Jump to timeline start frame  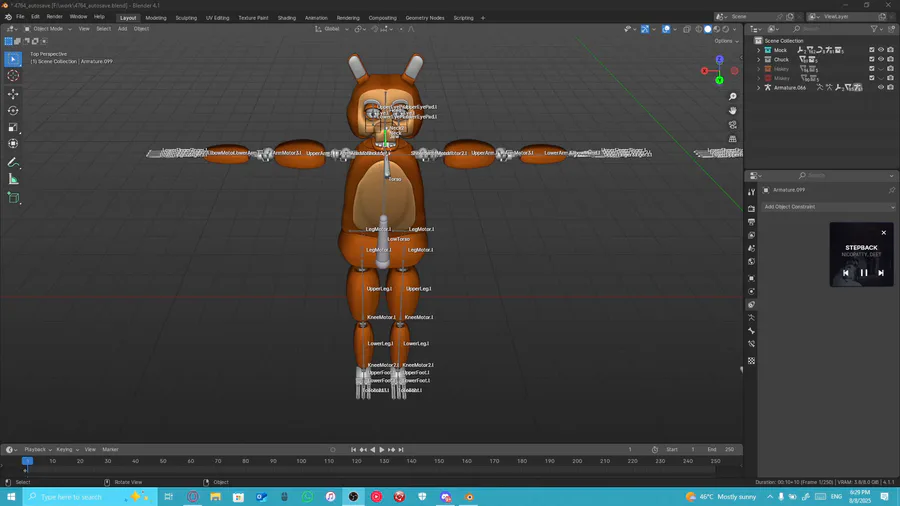353,450
